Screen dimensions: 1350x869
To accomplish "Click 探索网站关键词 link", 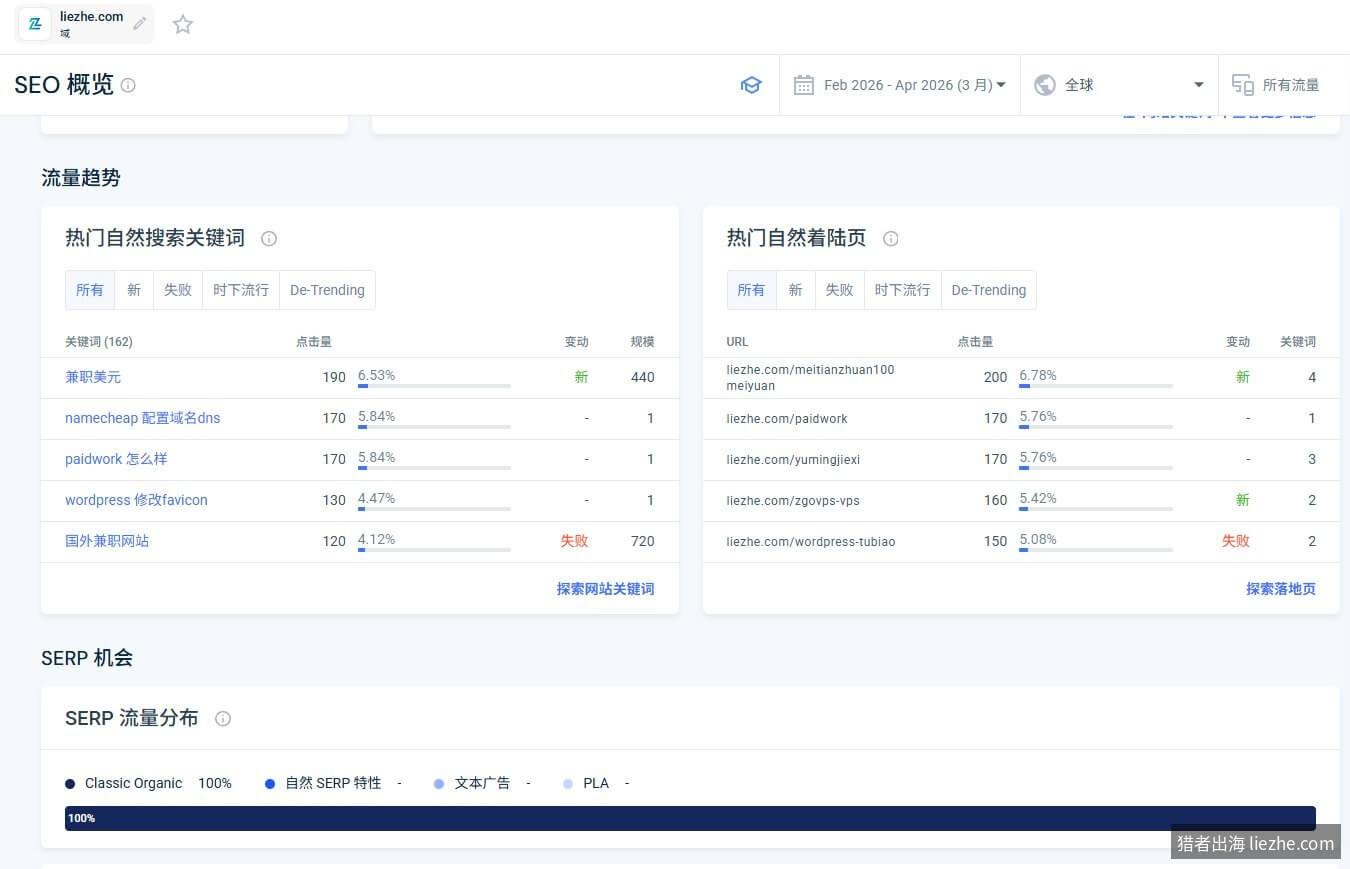I will click(605, 589).
